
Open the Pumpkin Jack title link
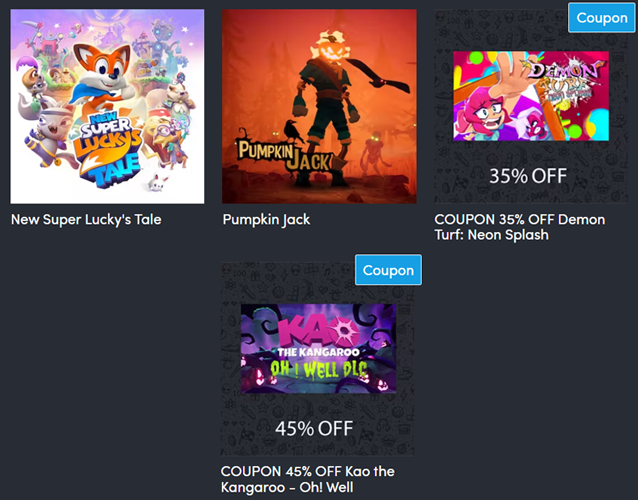267,220
